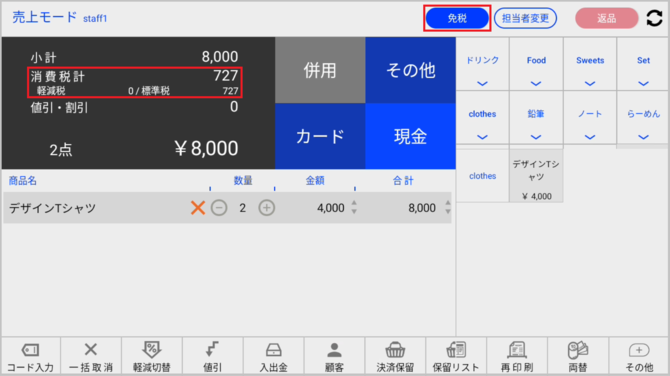Click the 数量 column header
The width and height of the screenshot is (670, 376).
[243, 181]
